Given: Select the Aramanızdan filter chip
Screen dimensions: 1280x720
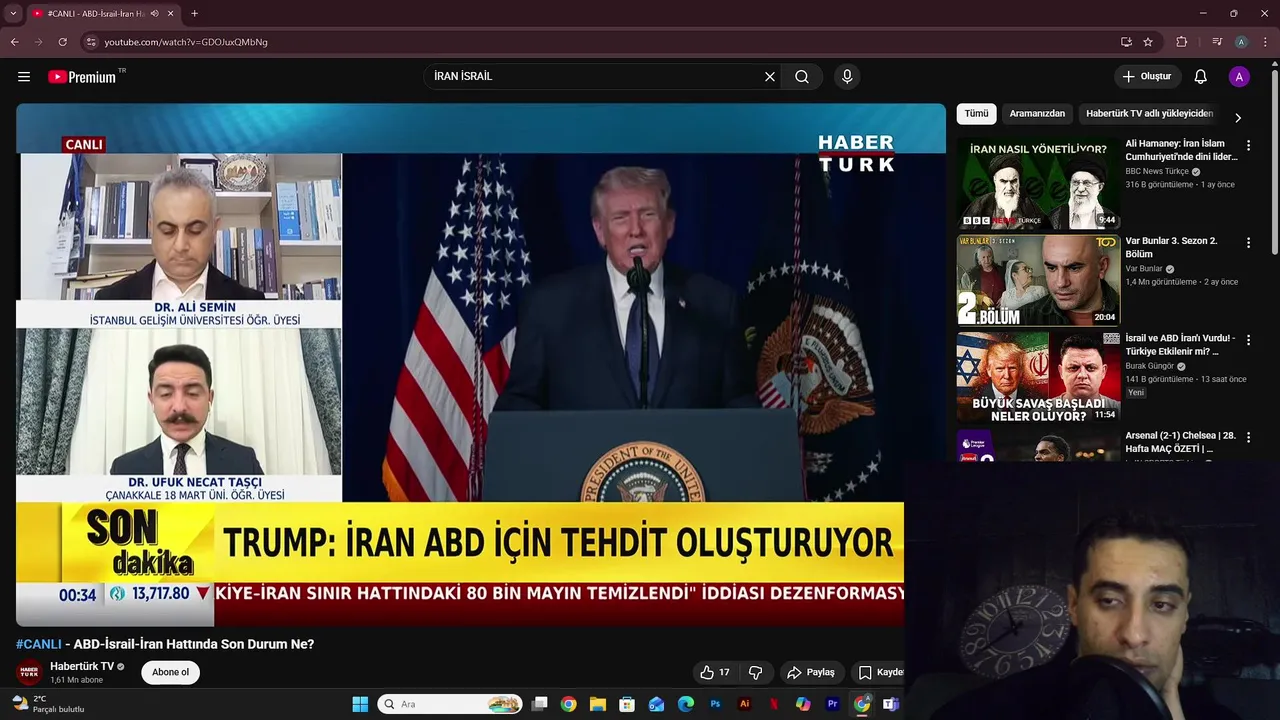Looking at the screenshot, I should (1037, 114).
